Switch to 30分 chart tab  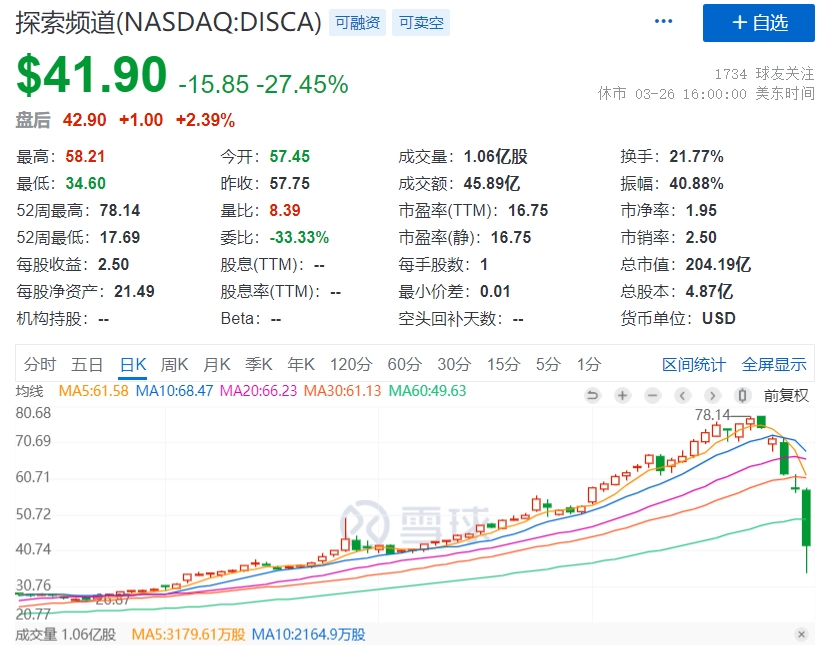click(x=455, y=364)
